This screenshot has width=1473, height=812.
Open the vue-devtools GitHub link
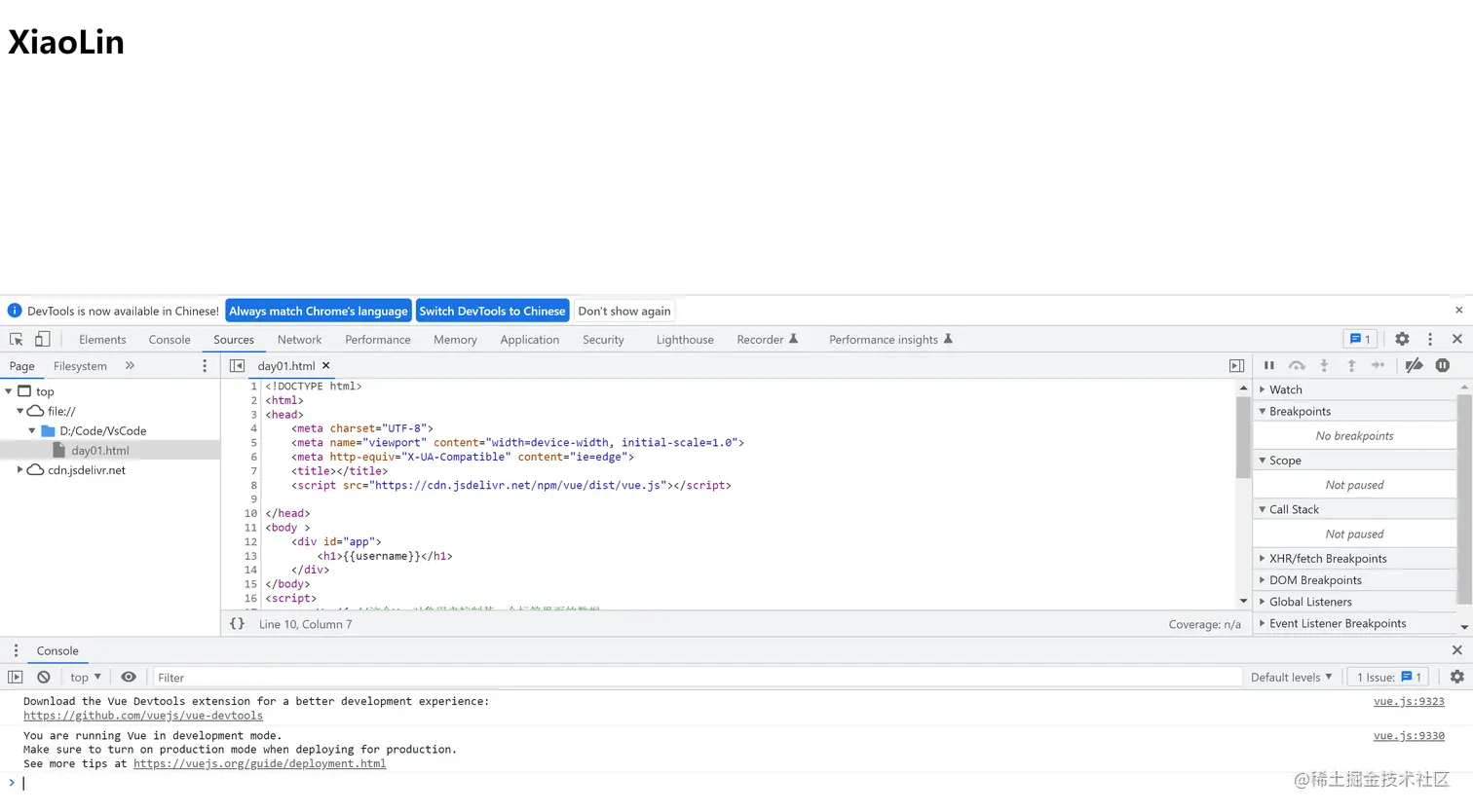click(143, 716)
